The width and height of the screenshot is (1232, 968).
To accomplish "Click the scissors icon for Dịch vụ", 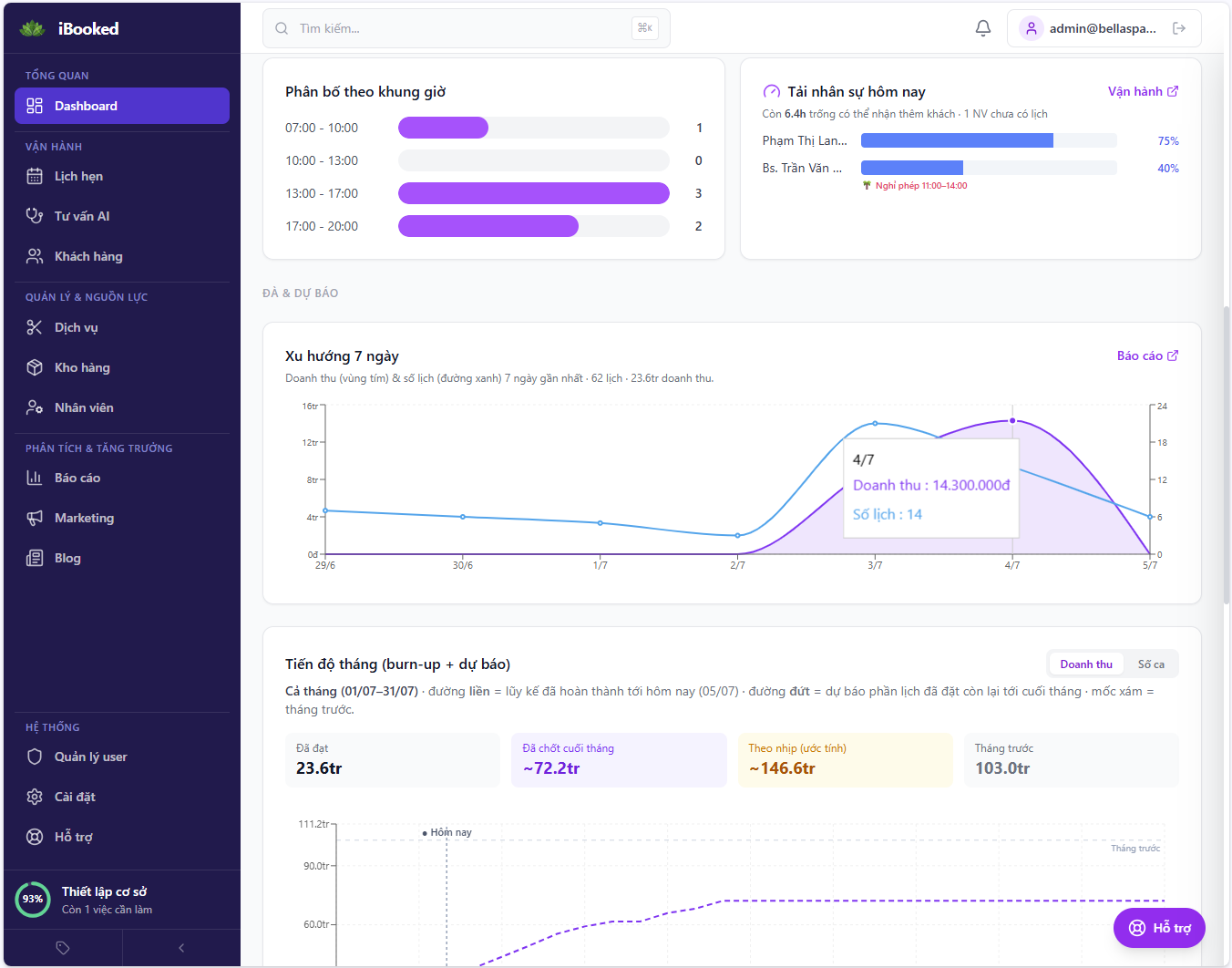I will point(35,327).
